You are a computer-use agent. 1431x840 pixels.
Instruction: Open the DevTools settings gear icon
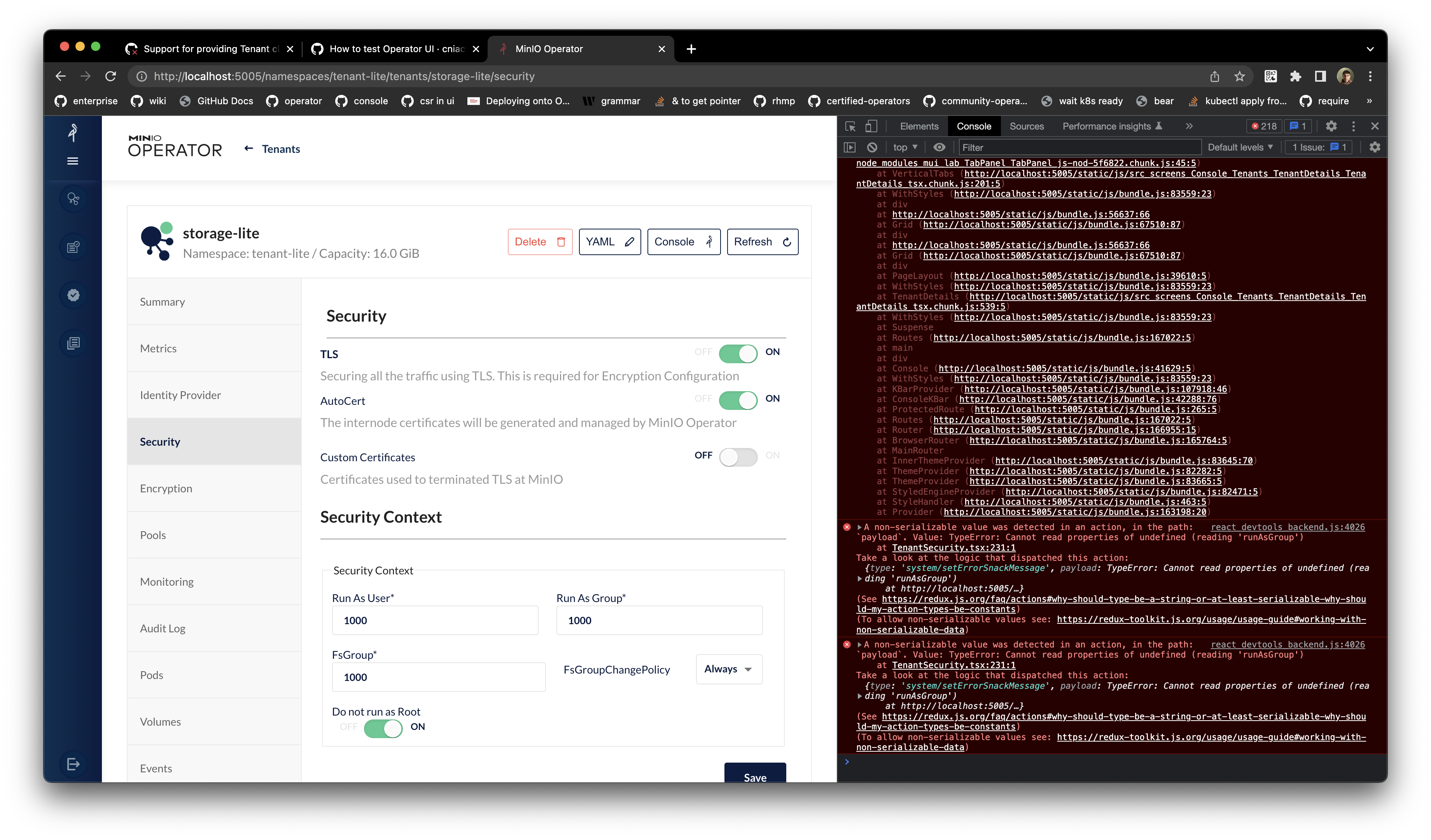pyautogui.click(x=1331, y=126)
